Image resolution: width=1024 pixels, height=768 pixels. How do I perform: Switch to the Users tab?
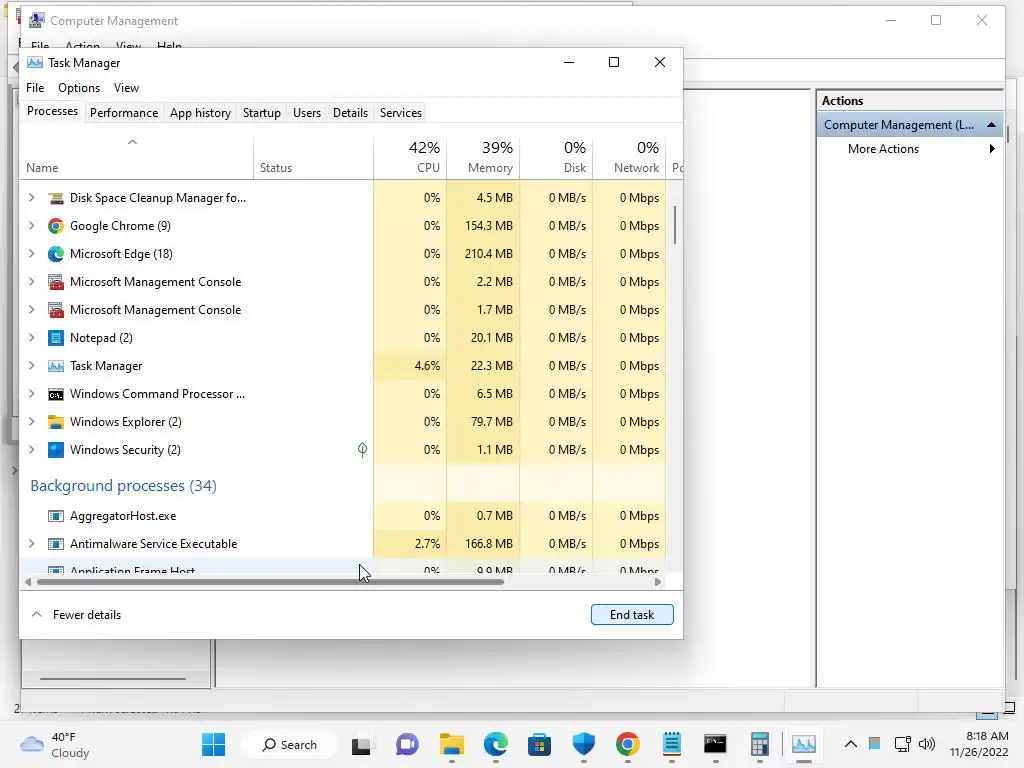pos(307,113)
